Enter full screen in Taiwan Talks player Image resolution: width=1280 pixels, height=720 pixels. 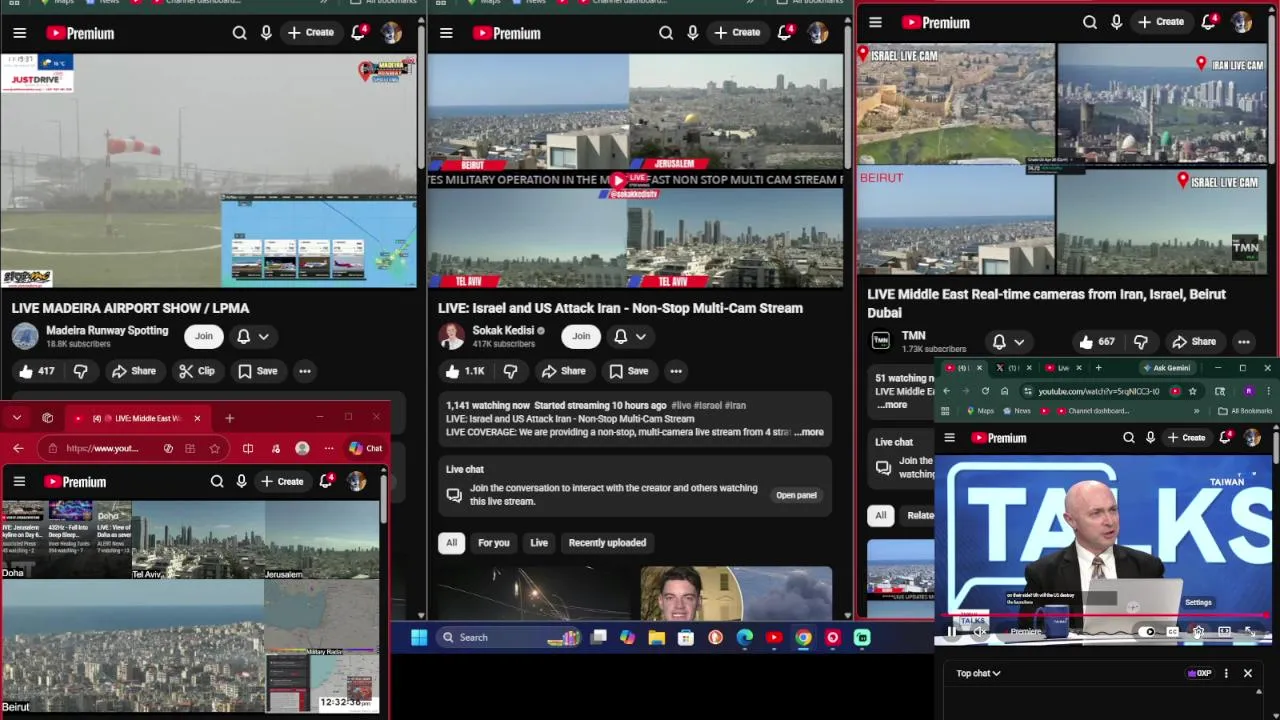1250,631
